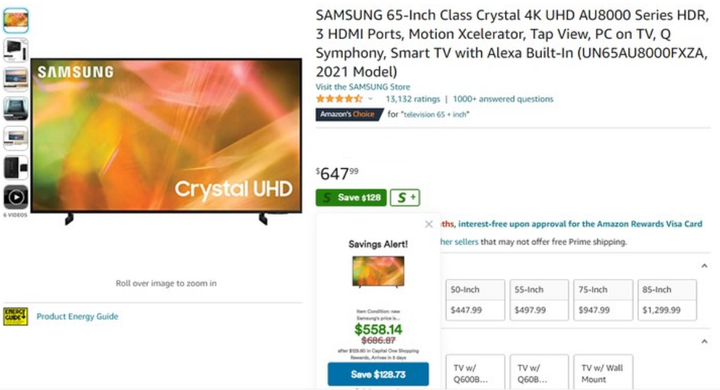The image size is (720, 390).
Task: Collapse the size options section chevron
Action: (x=704, y=266)
